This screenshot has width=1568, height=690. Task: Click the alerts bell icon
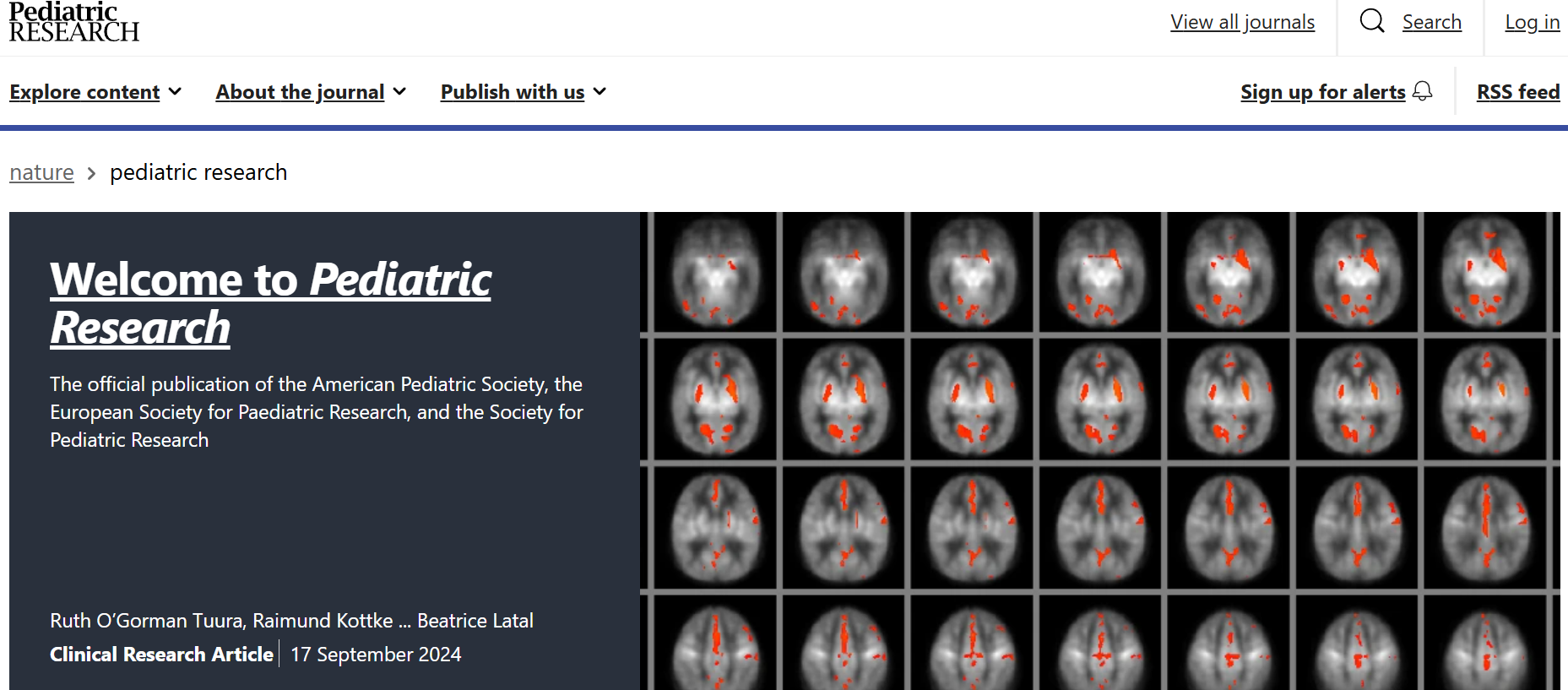pos(1423,91)
